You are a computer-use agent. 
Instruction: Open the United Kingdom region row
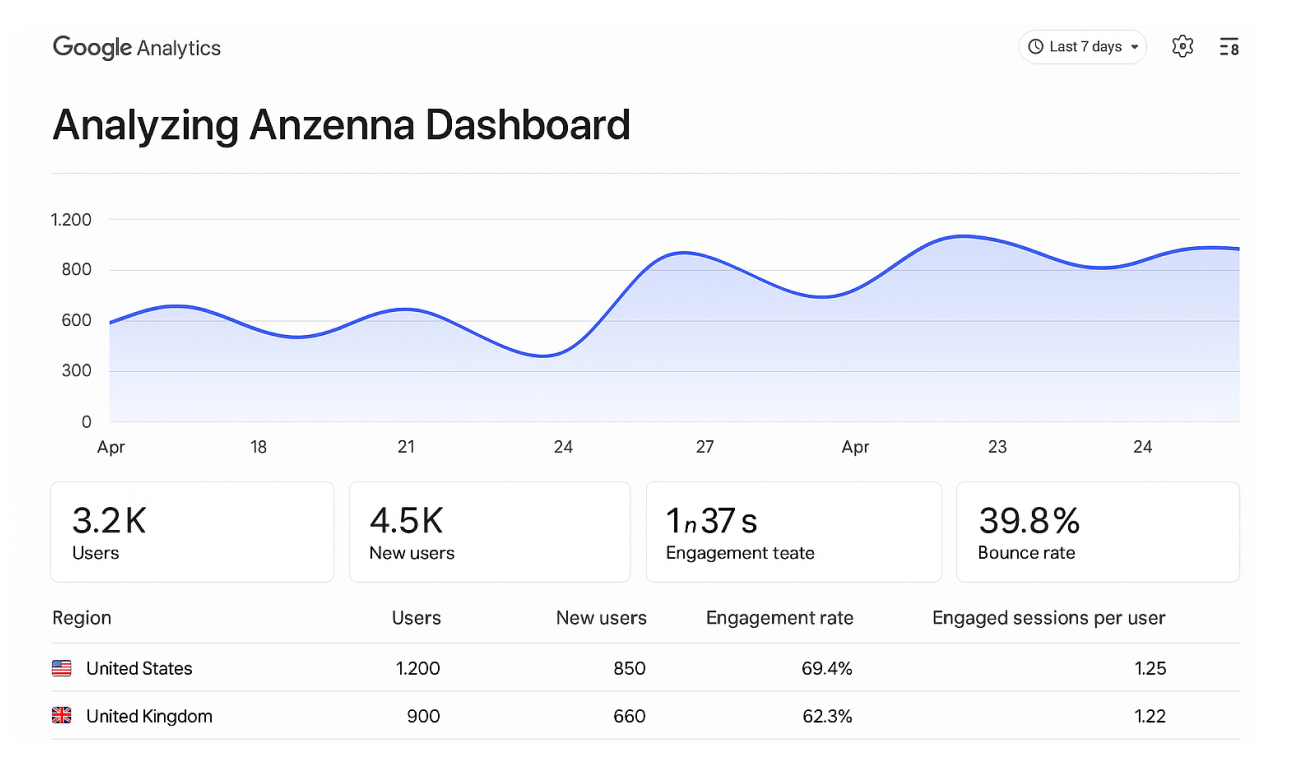(149, 716)
